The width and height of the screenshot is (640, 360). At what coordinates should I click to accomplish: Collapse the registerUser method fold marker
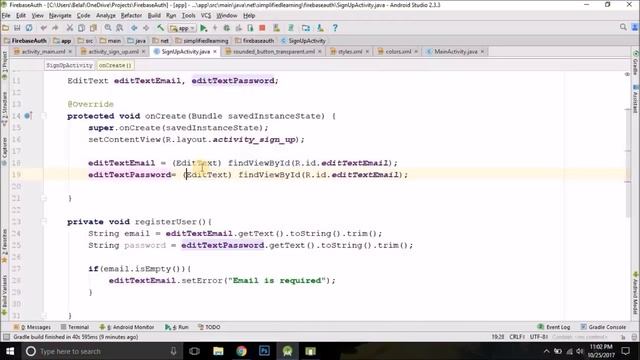coord(44,222)
